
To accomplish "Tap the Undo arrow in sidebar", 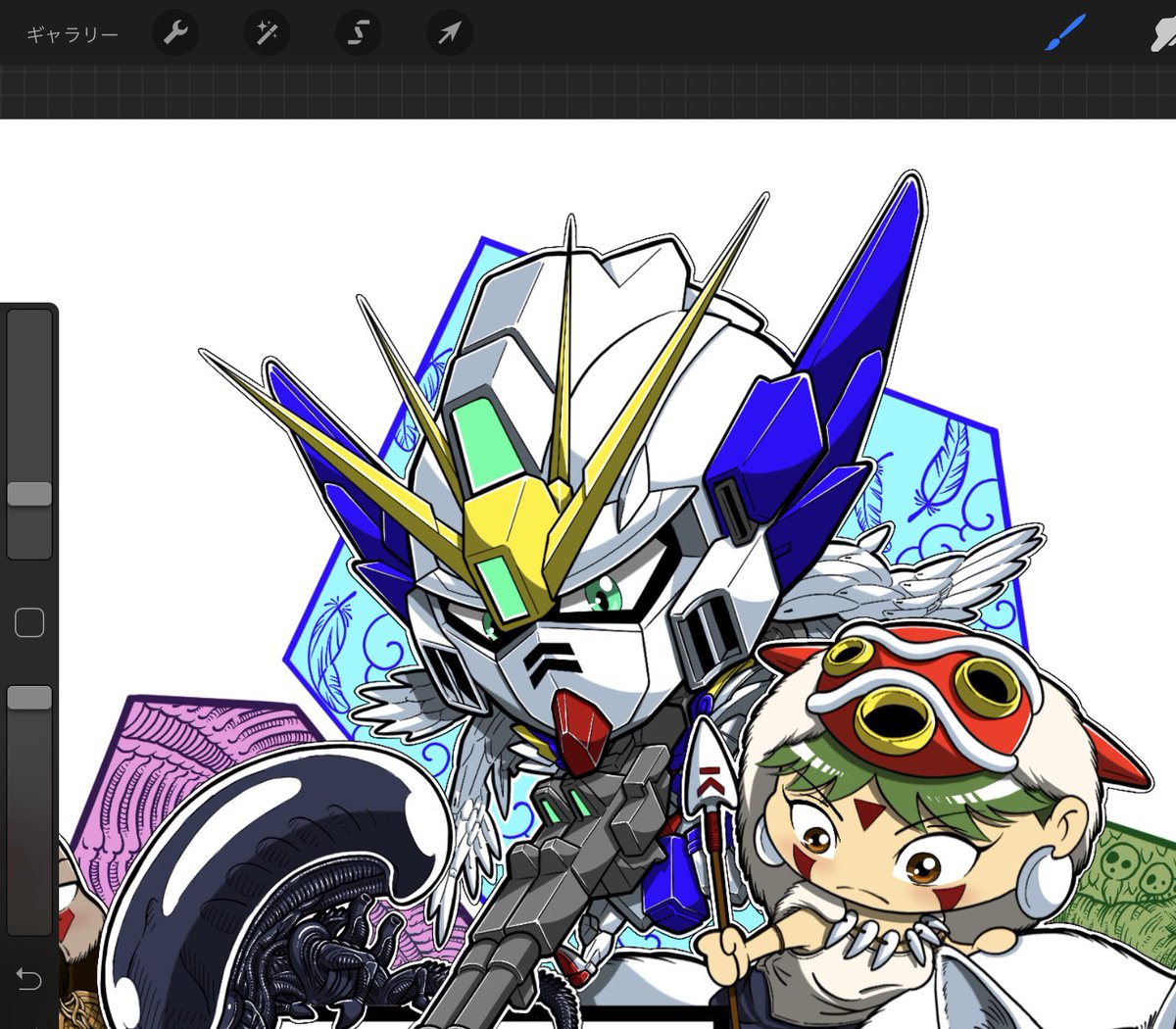I will [29, 978].
